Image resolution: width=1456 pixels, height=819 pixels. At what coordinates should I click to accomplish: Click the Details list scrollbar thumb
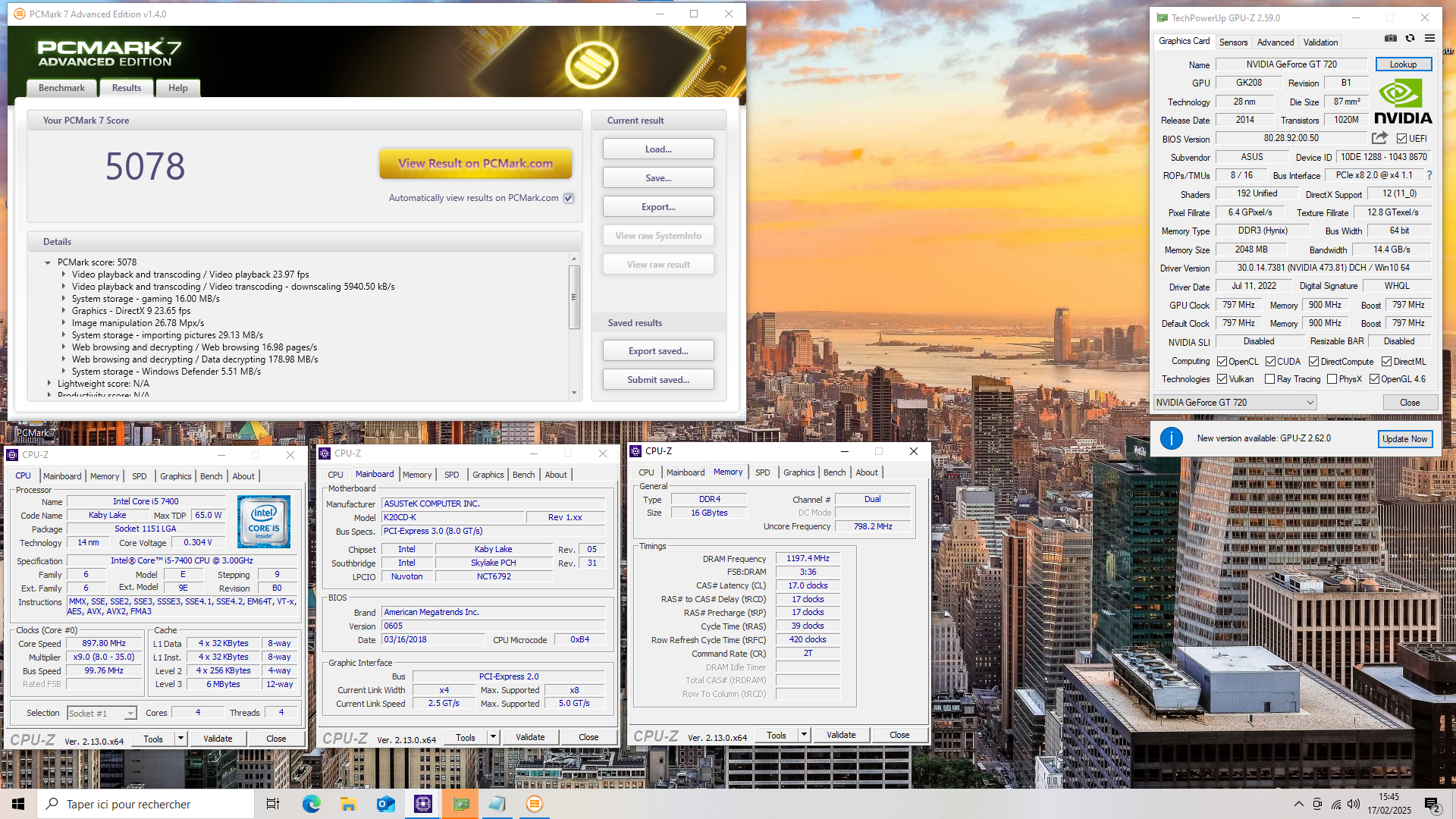[574, 297]
